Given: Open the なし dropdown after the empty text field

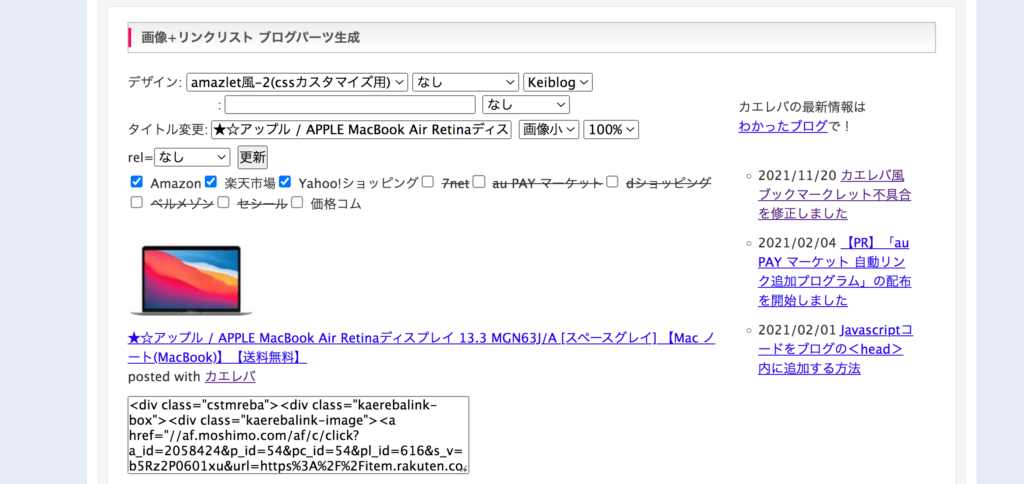Looking at the screenshot, I should coord(526,105).
